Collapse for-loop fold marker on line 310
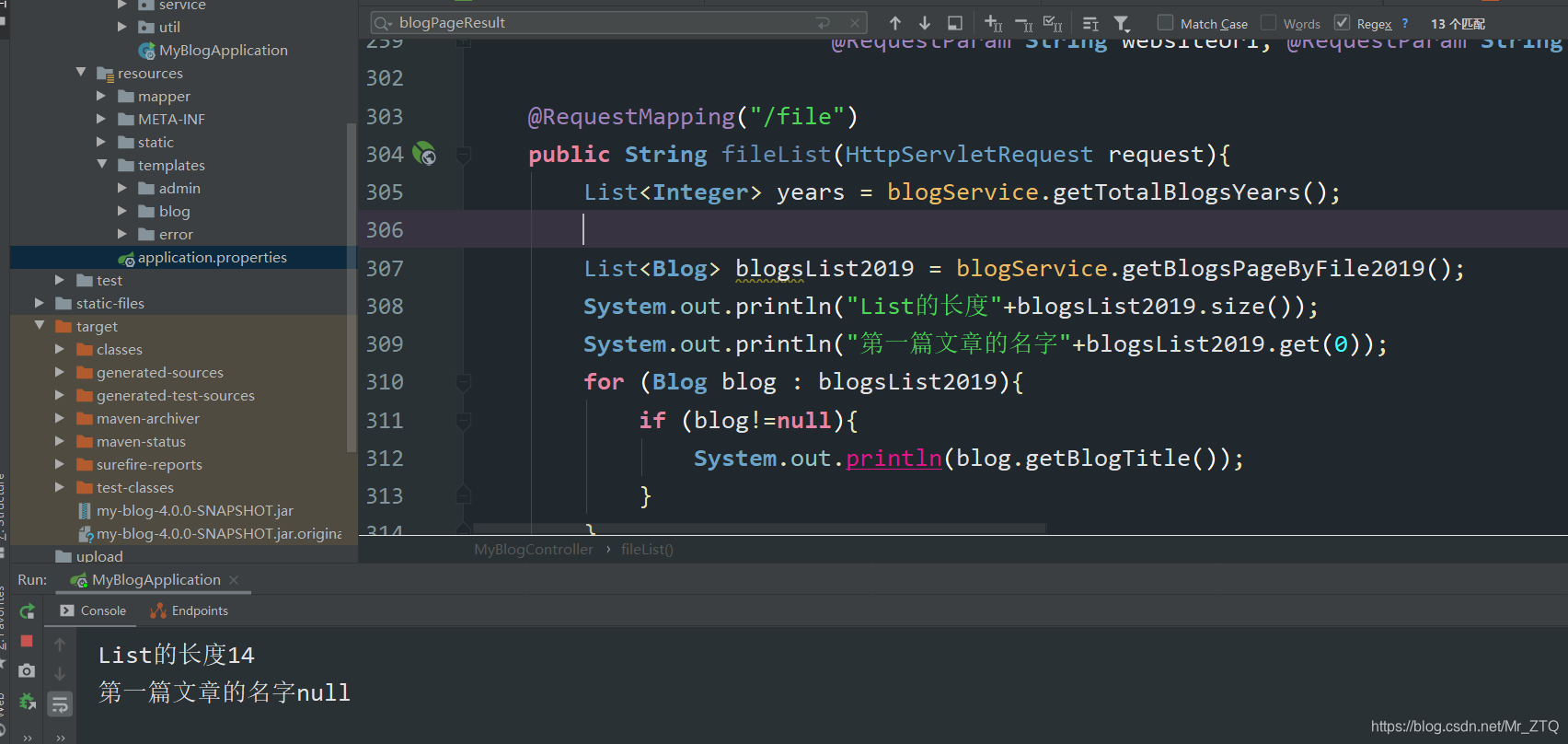The image size is (1568, 744). 464,381
